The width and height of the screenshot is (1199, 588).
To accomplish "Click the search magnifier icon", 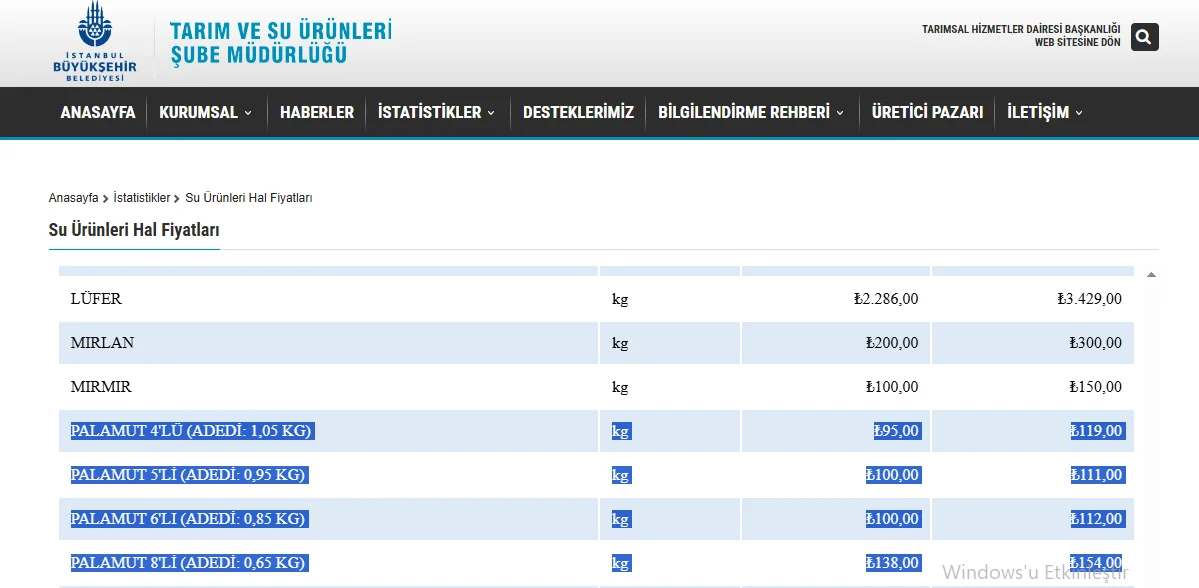I will [1144, 37].
